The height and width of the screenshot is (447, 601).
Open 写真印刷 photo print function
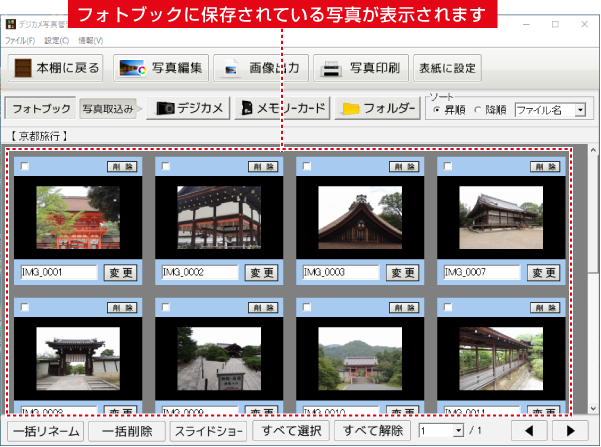(x=360, y=68)
